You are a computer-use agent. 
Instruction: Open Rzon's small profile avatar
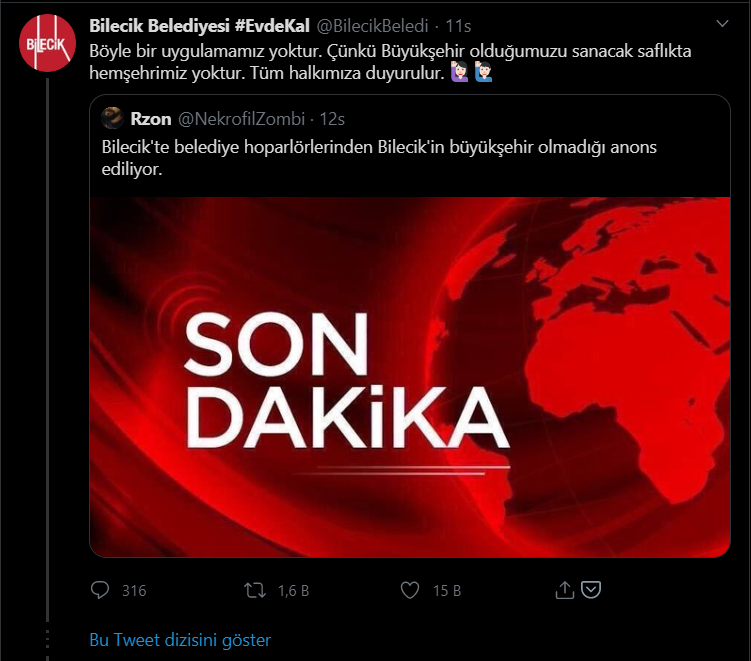point(113,118)
